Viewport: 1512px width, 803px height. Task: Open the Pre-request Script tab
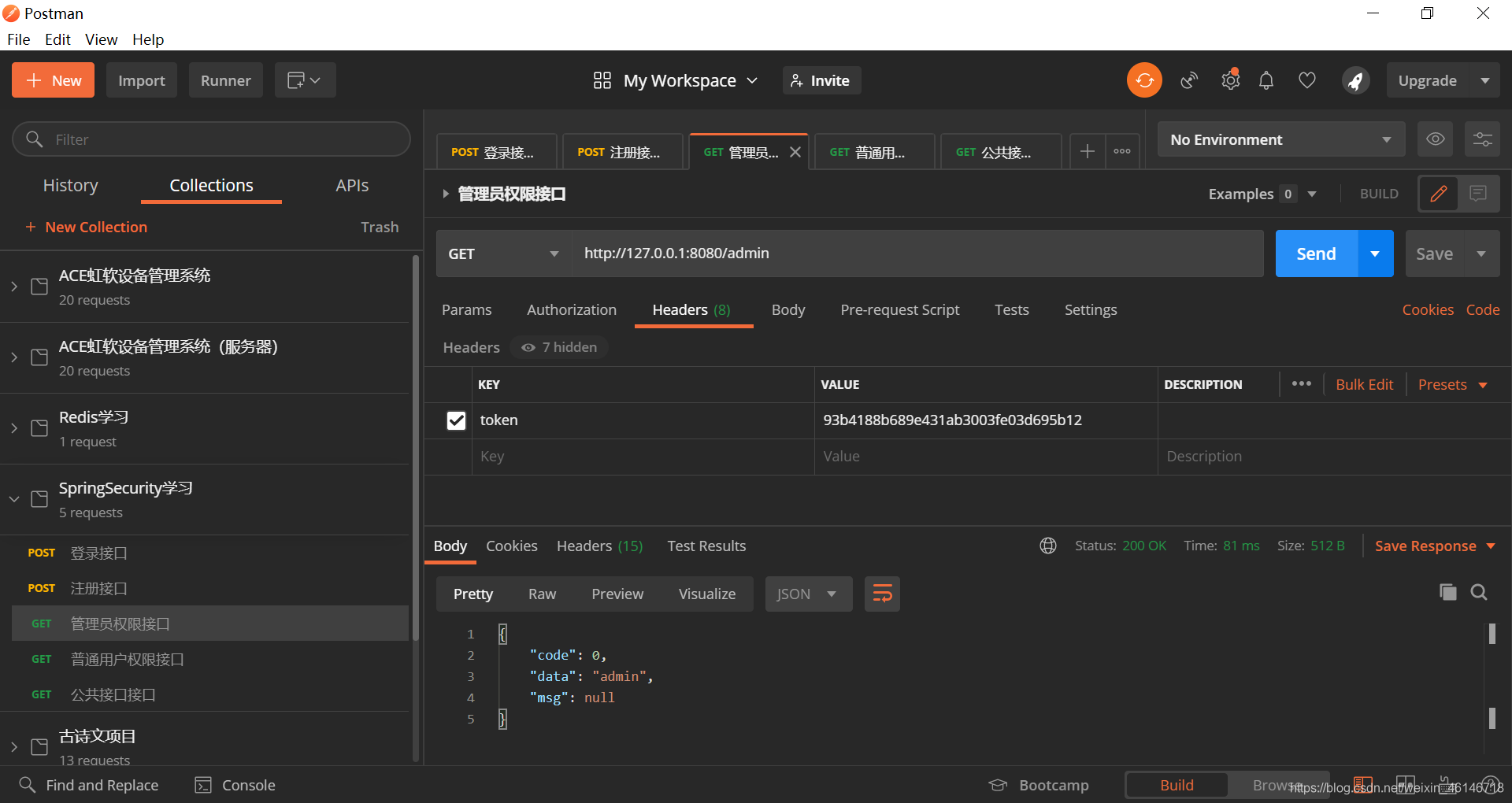click(x=900, y=309)
